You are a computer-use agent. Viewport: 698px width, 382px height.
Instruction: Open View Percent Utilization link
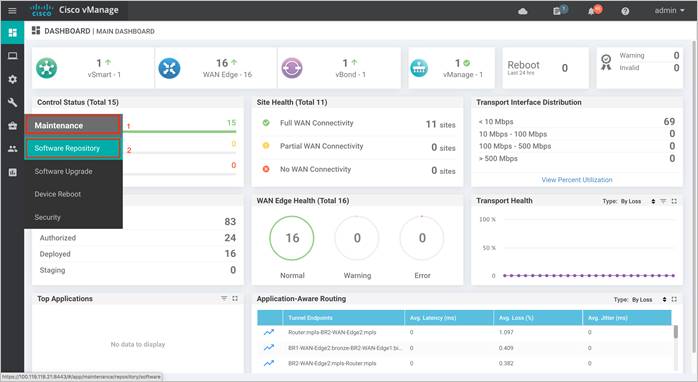(x=577, y=180)
